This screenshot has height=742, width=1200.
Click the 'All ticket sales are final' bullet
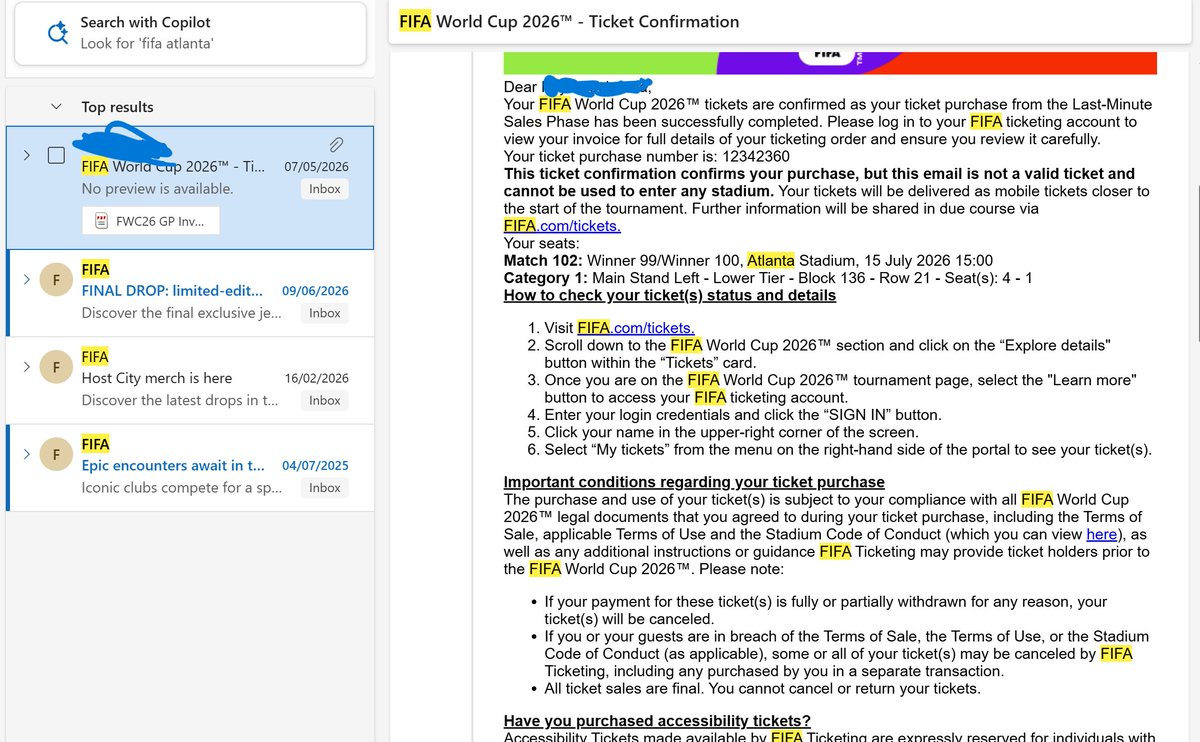(762, 688)
